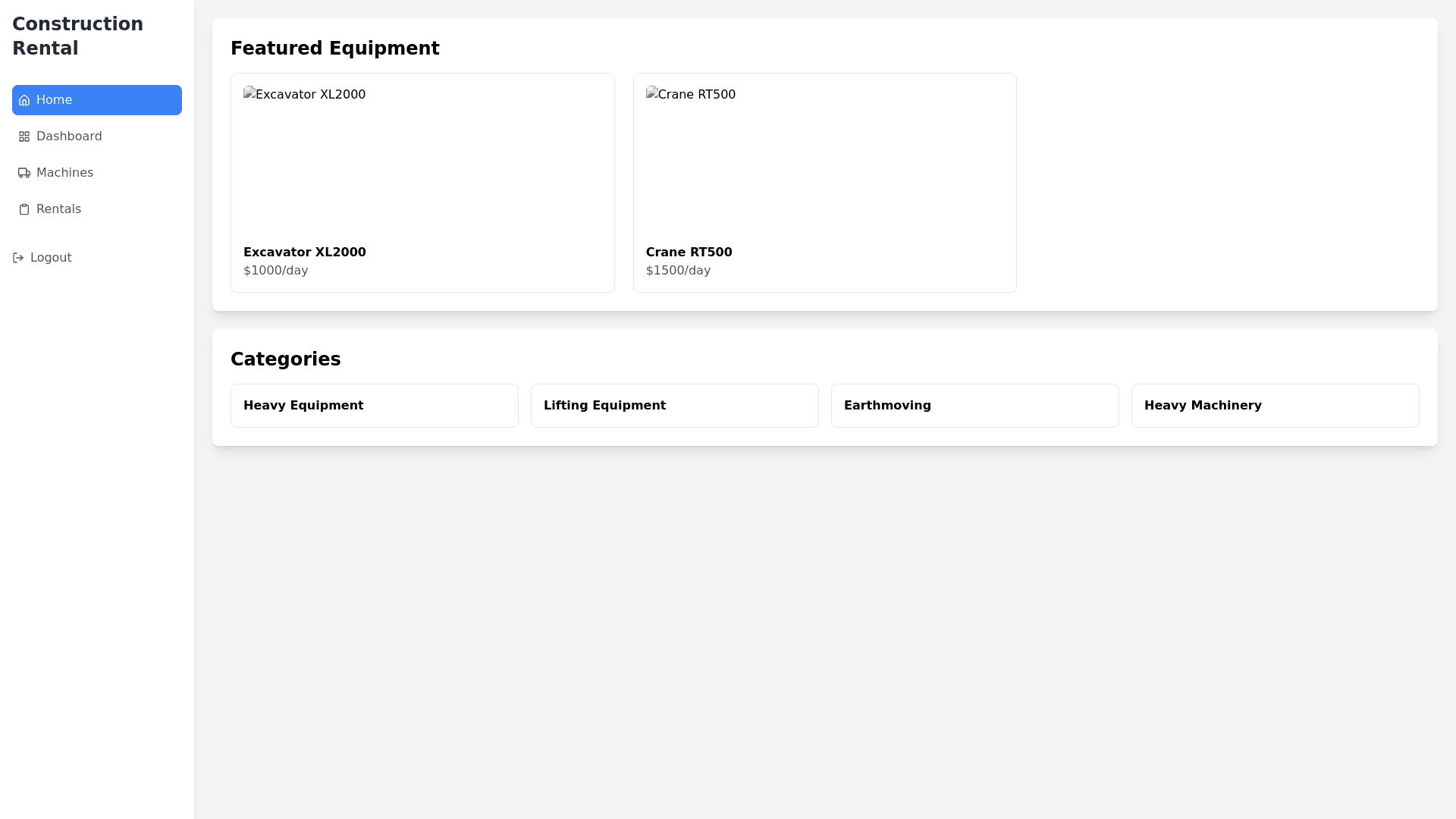Select the Home navigation item
Viewport: 1456px width, 819px height.
coord(54,100)
